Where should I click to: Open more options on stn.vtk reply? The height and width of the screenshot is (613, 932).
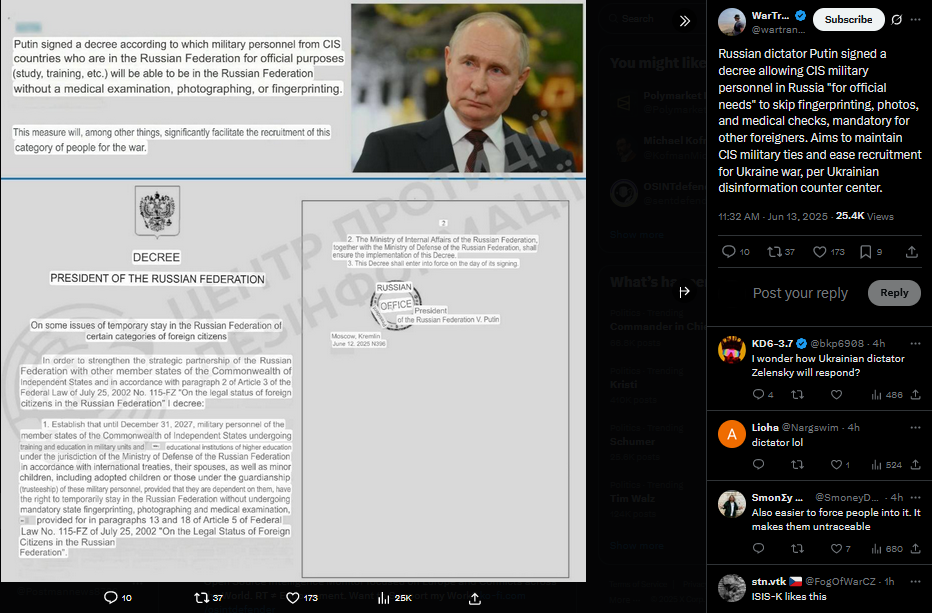pos(915,581)
